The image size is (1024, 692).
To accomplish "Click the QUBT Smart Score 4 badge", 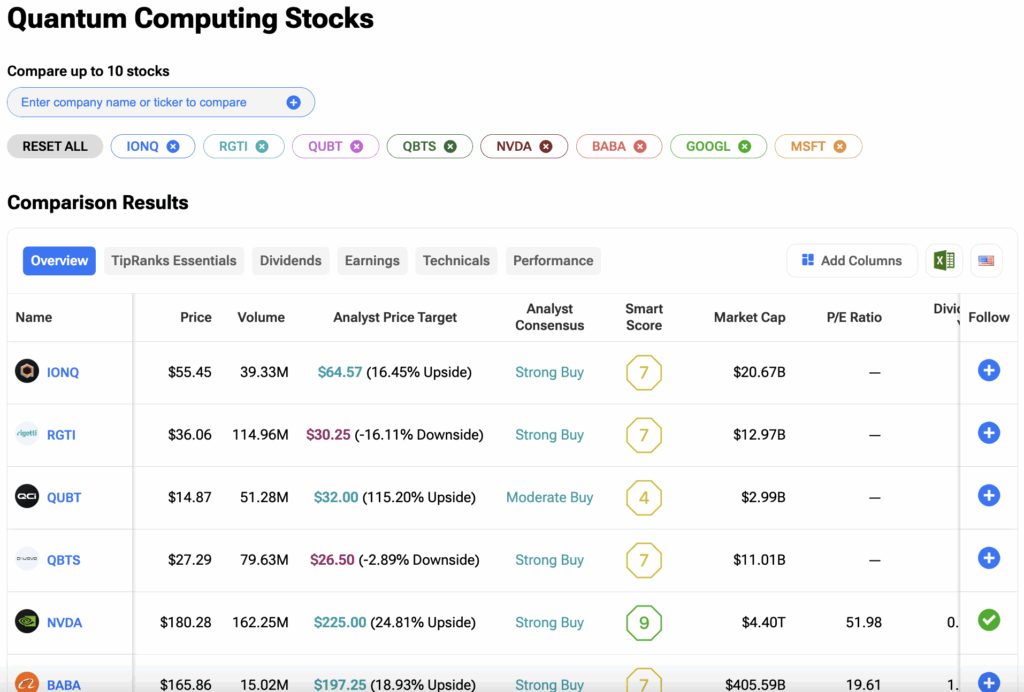I will tap(644, 497).
